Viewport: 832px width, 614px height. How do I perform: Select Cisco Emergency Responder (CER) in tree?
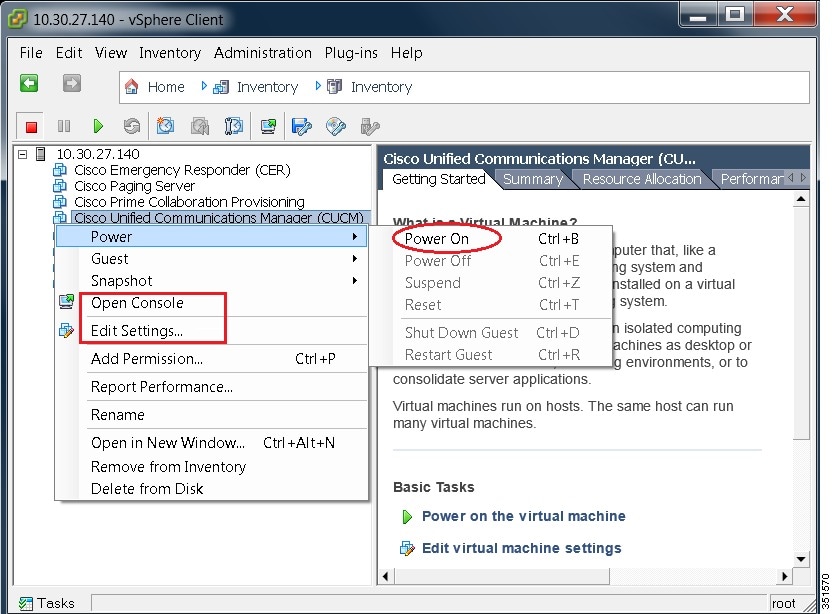[x=182, y=170]
